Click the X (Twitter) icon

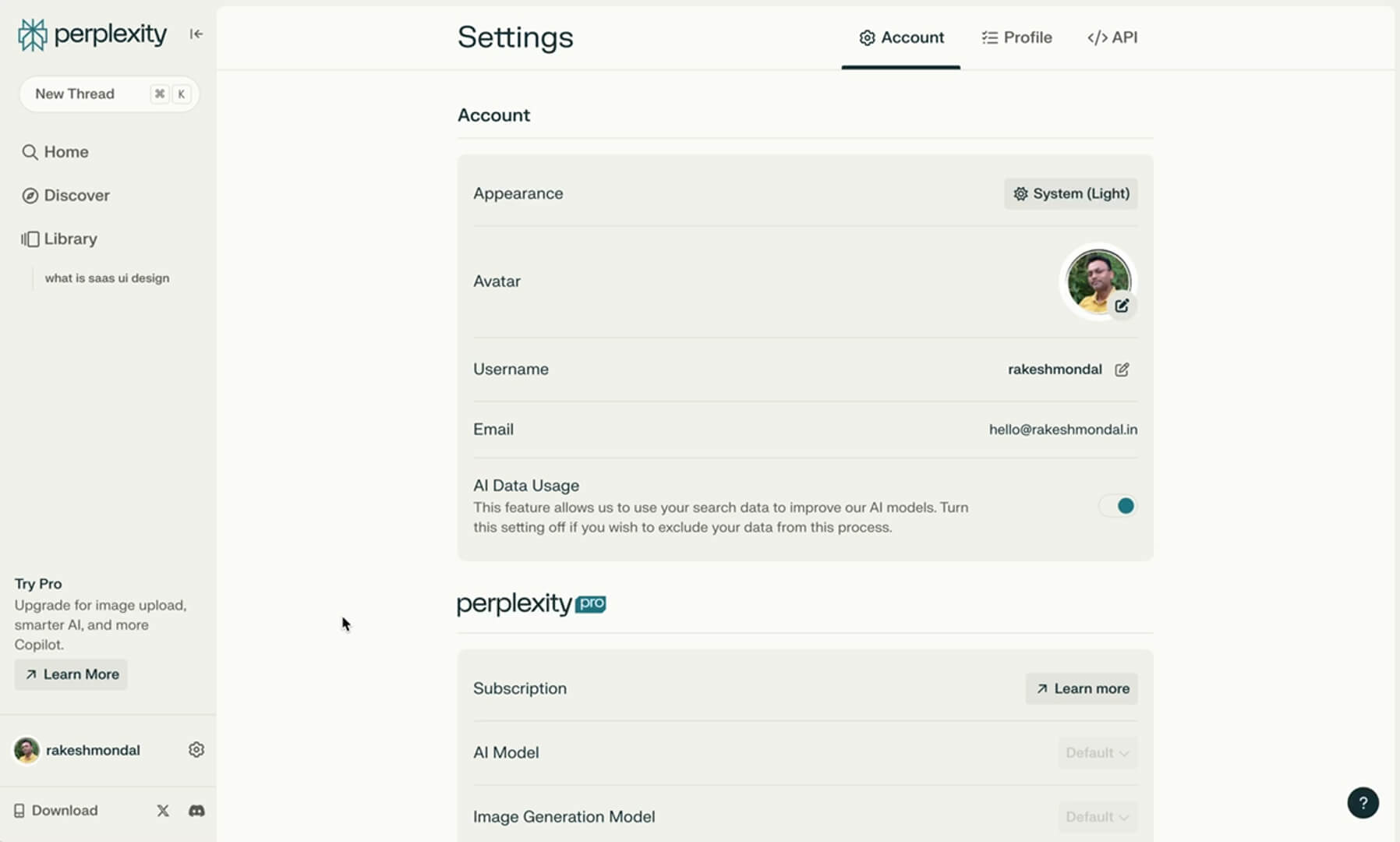point(162,811)
